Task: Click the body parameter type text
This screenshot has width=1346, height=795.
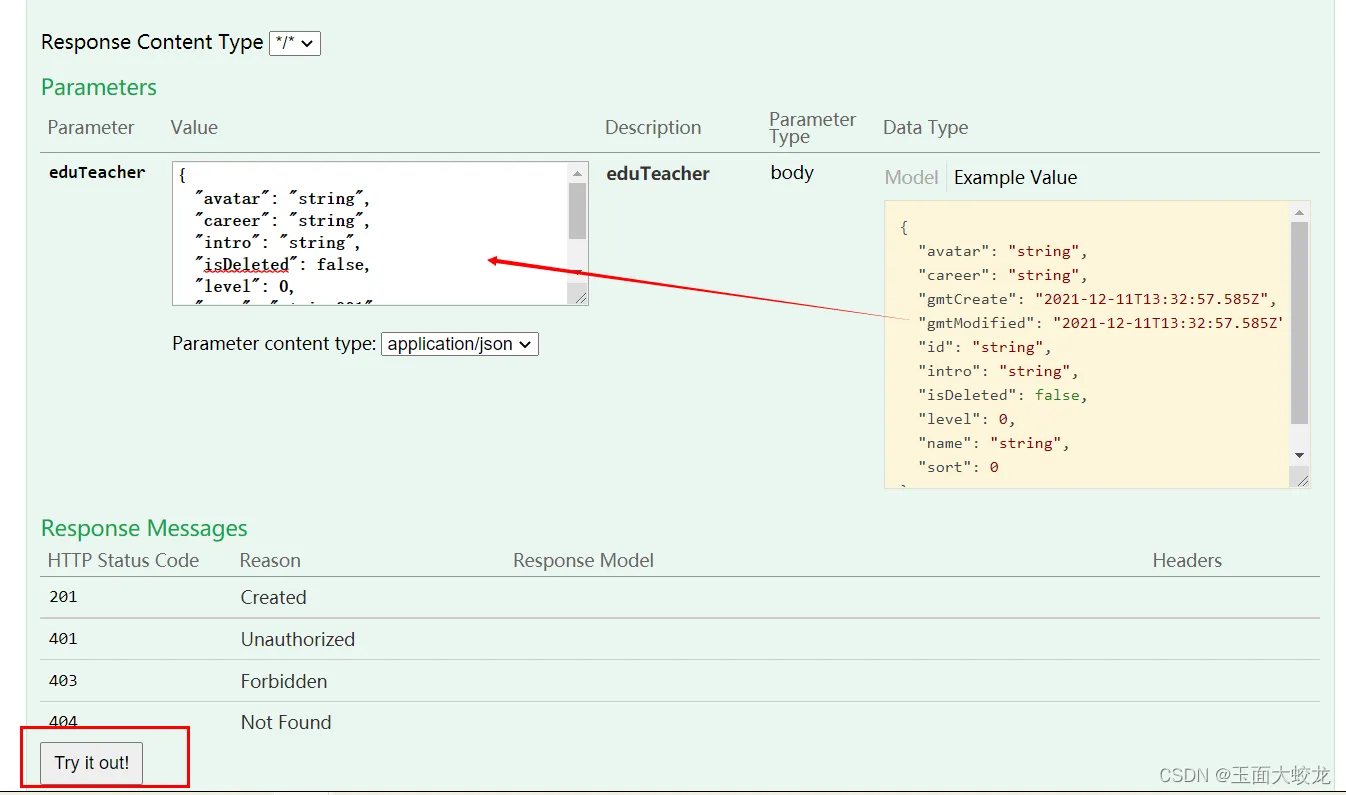Action: click(x=792, y=173)
